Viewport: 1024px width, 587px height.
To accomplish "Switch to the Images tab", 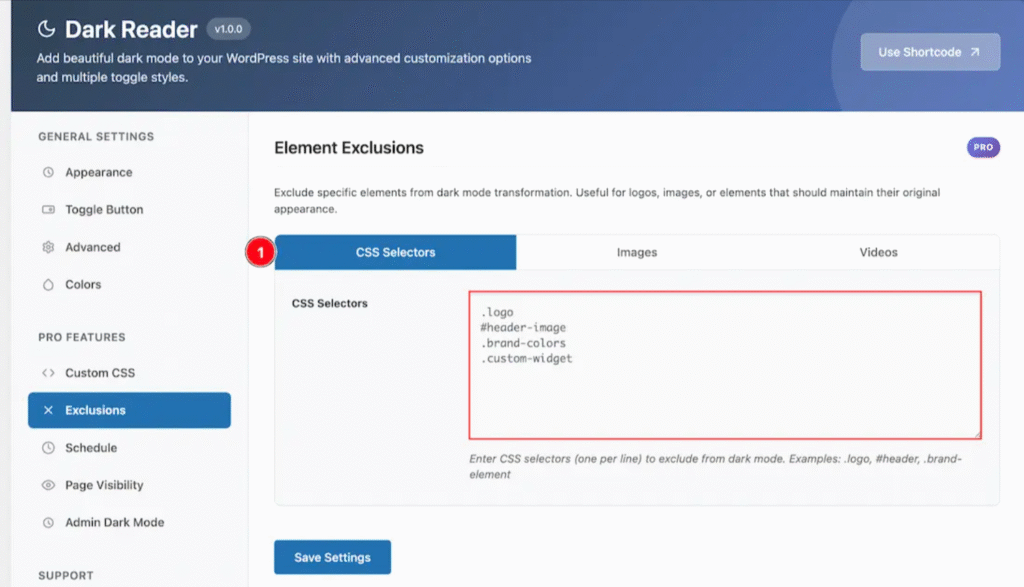I will point(637,252).
